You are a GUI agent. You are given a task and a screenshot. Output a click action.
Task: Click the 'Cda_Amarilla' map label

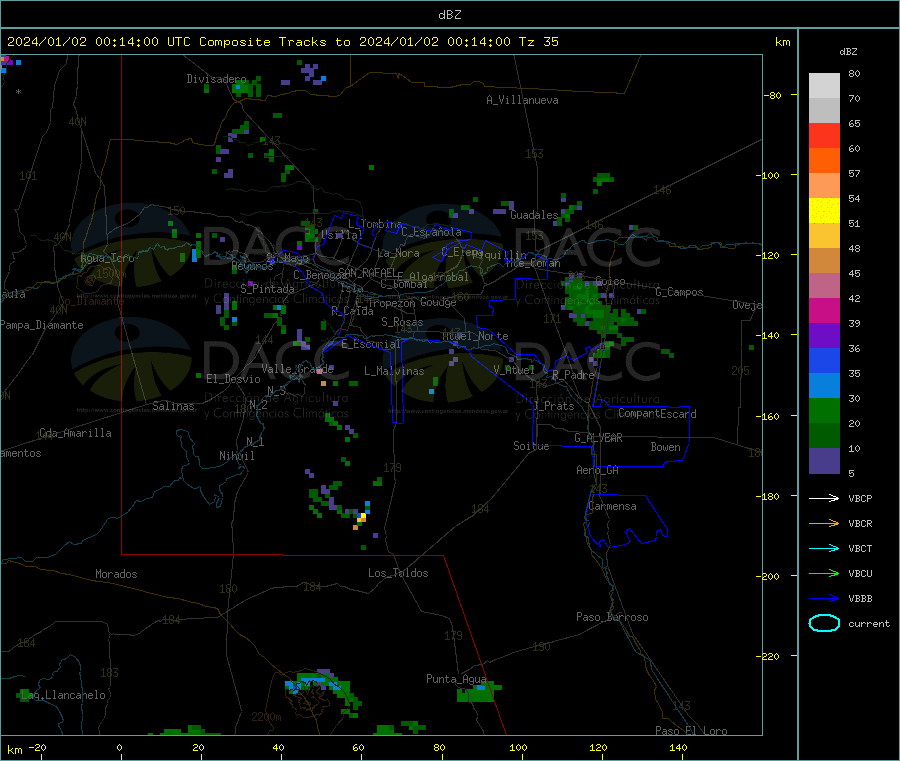click(75, 433)
